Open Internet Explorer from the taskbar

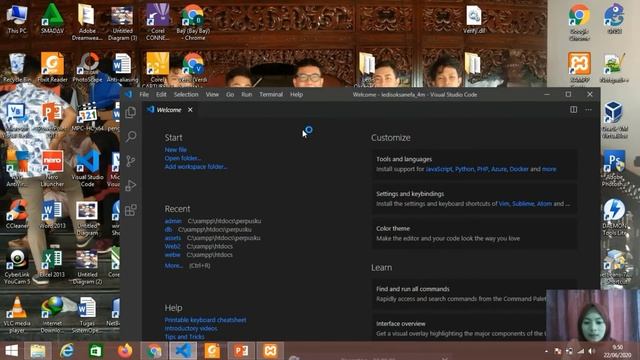point(67,351)
